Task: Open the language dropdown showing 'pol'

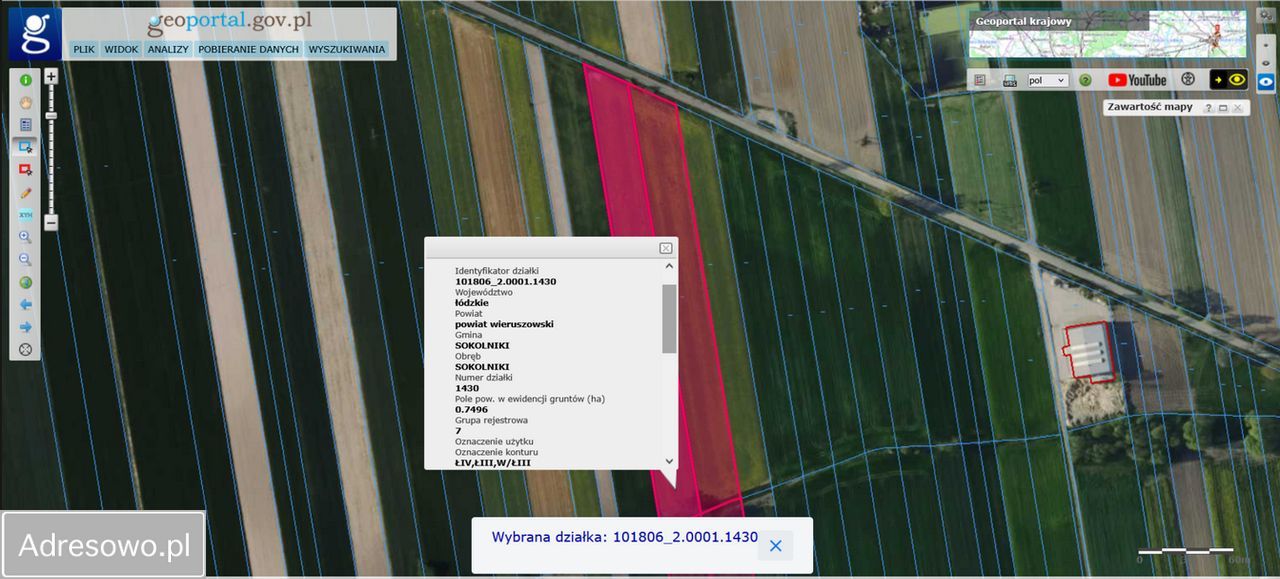Action: pyautogui.click(x=1048, y=80)
